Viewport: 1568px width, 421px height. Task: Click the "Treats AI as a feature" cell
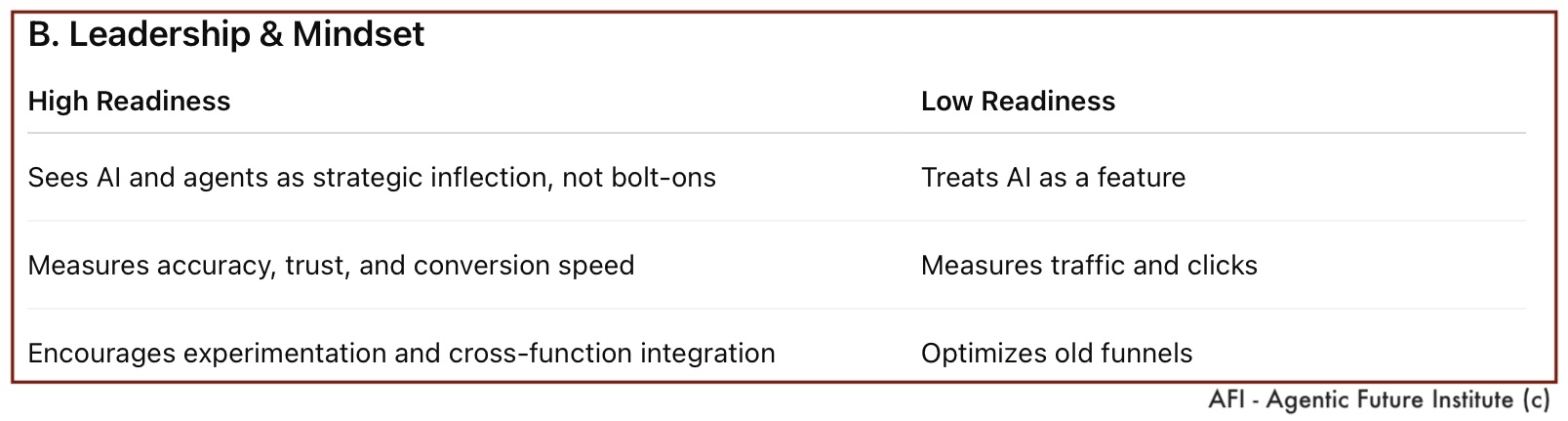click(x=1053, y=178)
